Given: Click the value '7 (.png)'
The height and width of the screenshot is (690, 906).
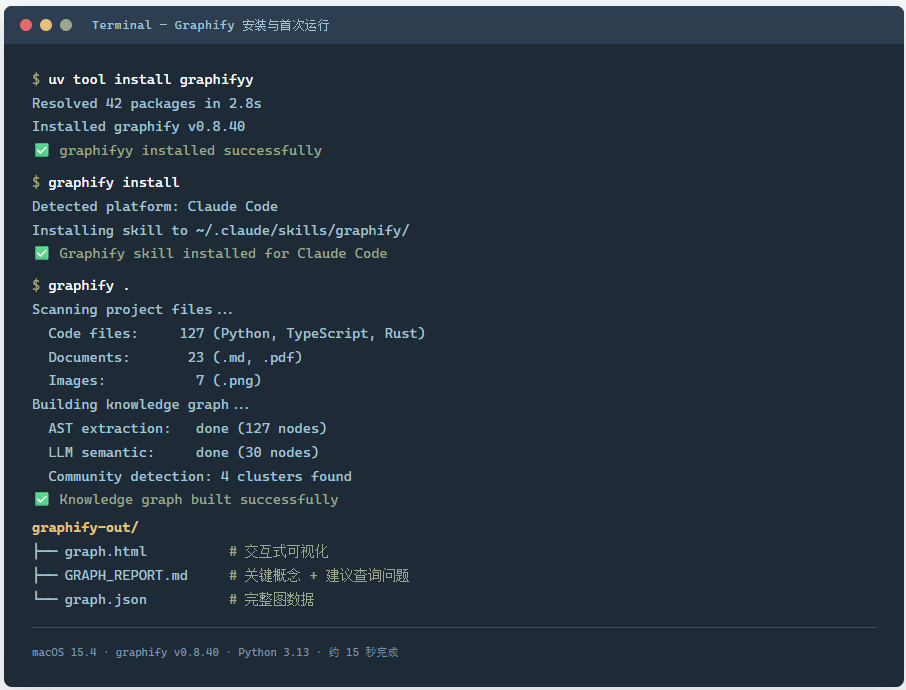Looking at the screenshot, I should click(x=229, y=381).
